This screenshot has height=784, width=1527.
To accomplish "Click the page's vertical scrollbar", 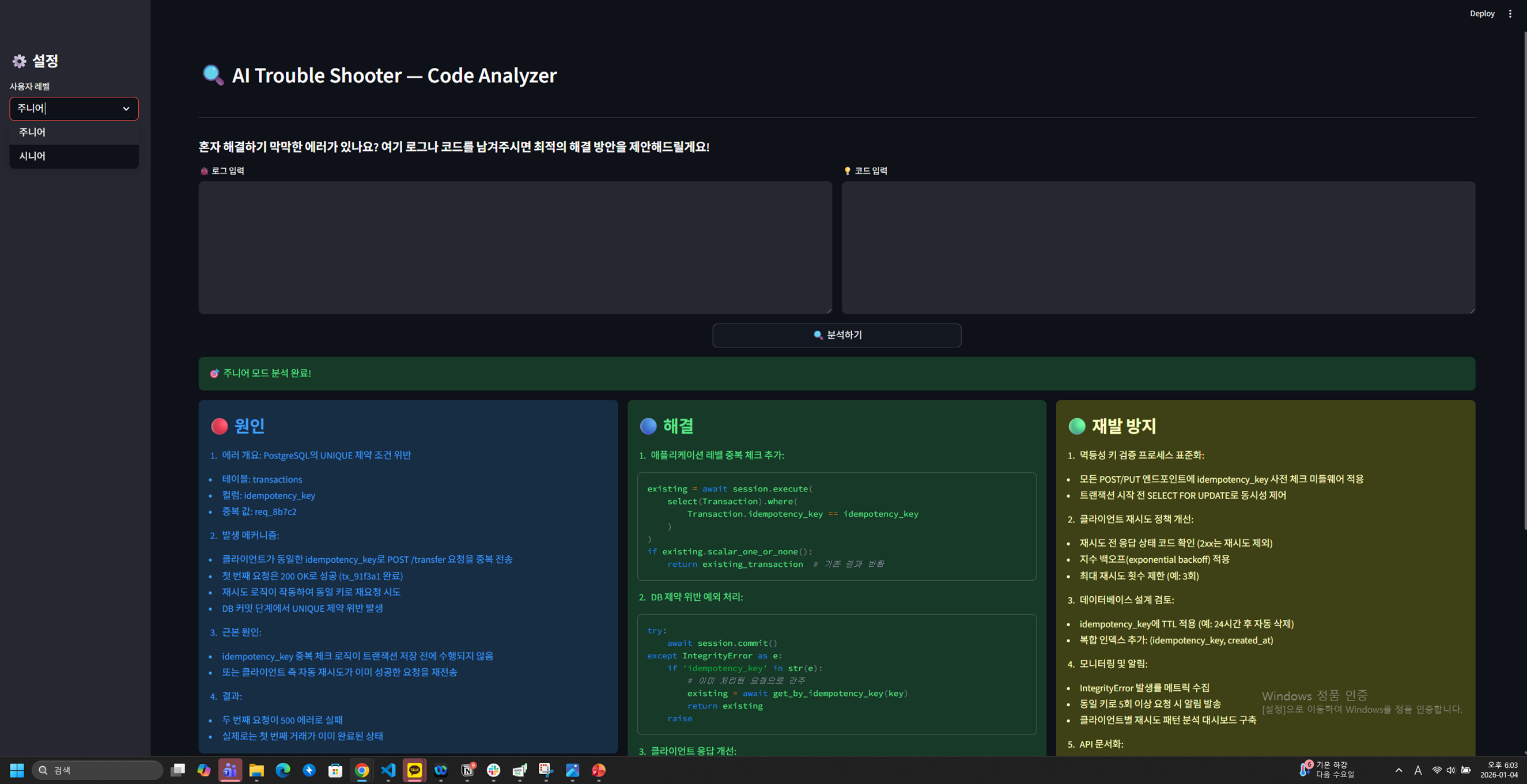I will tap(1524, 278).
